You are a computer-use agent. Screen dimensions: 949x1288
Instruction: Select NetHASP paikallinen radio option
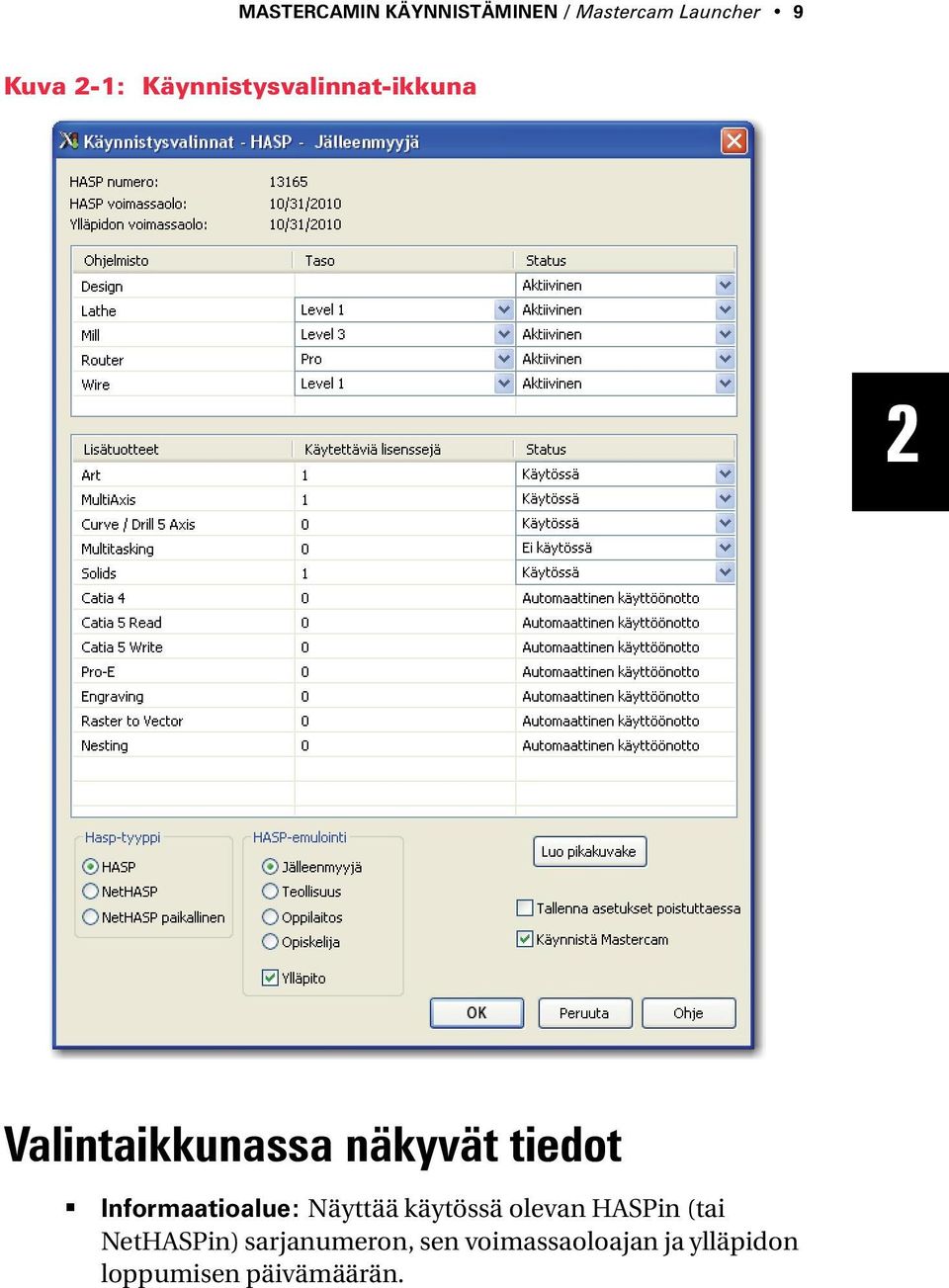[91, 917]
